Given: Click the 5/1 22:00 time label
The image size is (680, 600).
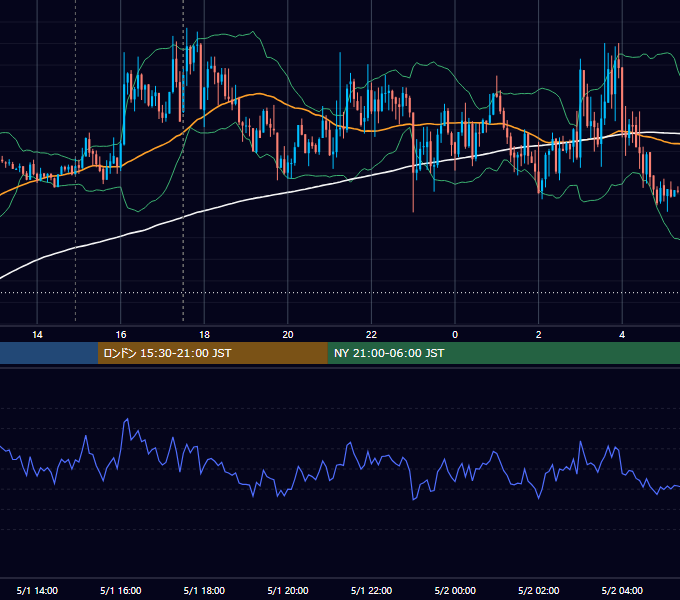Looking at the screenshot, I should [371, 590].
